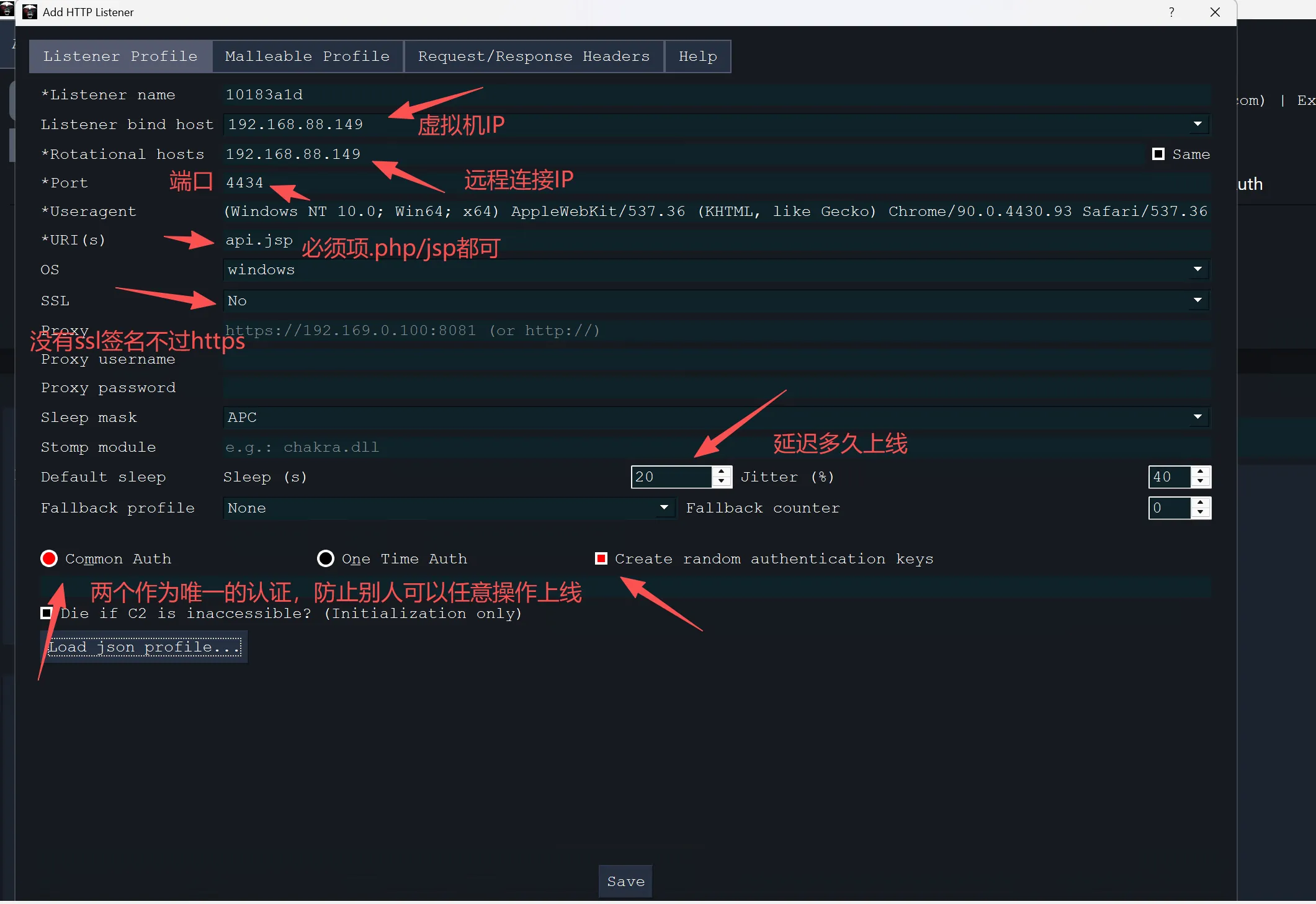This screenshot has width=1316, height=904.
Task: Decrease Jitter percent with down arrow
Action: point(1201,482)
